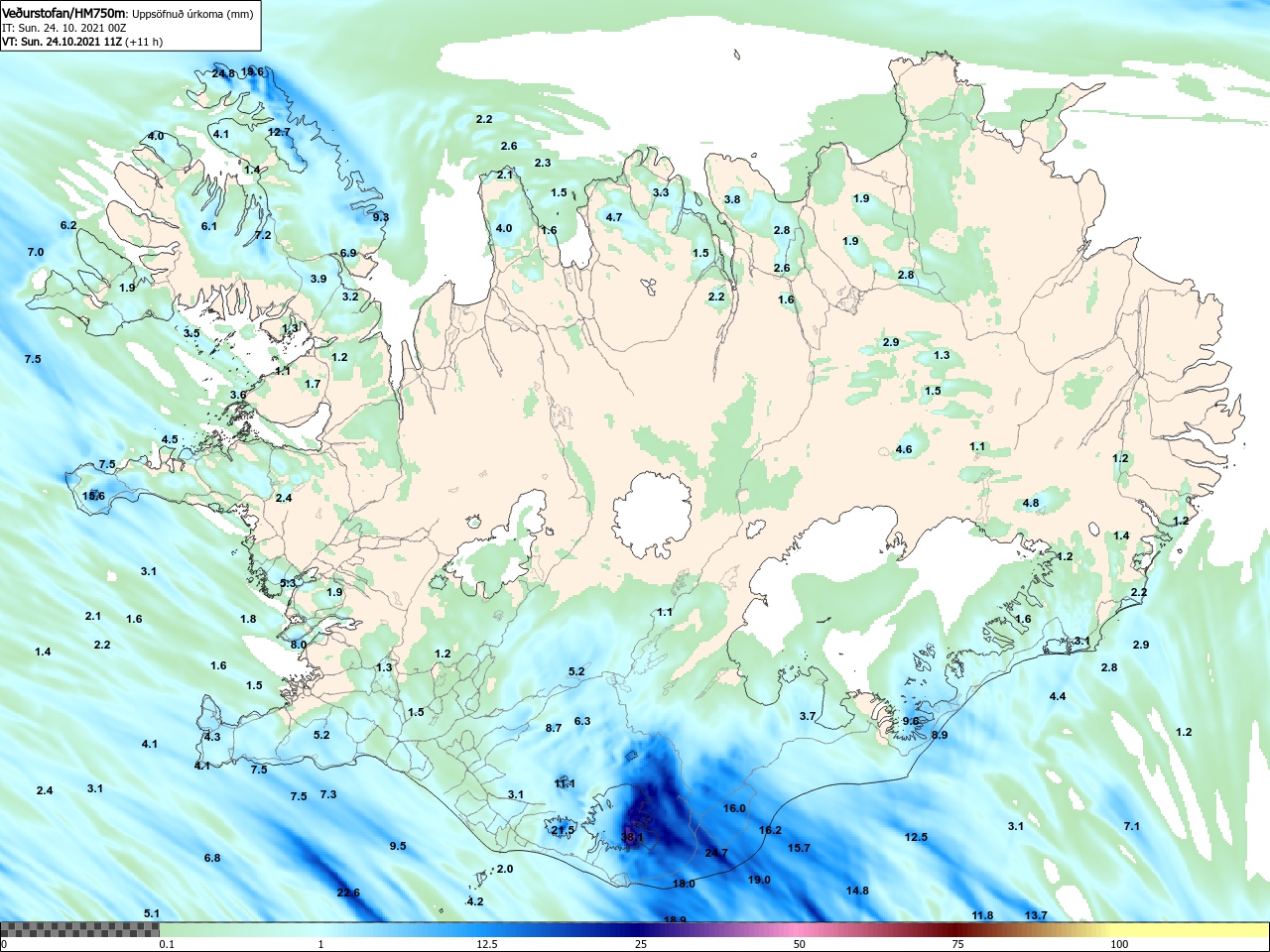Image resolution: width=1270 pixels, height=952 pixels.
Task: Click the IT: Sun. 24. 10. 2021 00Z line
Action: click(64, 28)
